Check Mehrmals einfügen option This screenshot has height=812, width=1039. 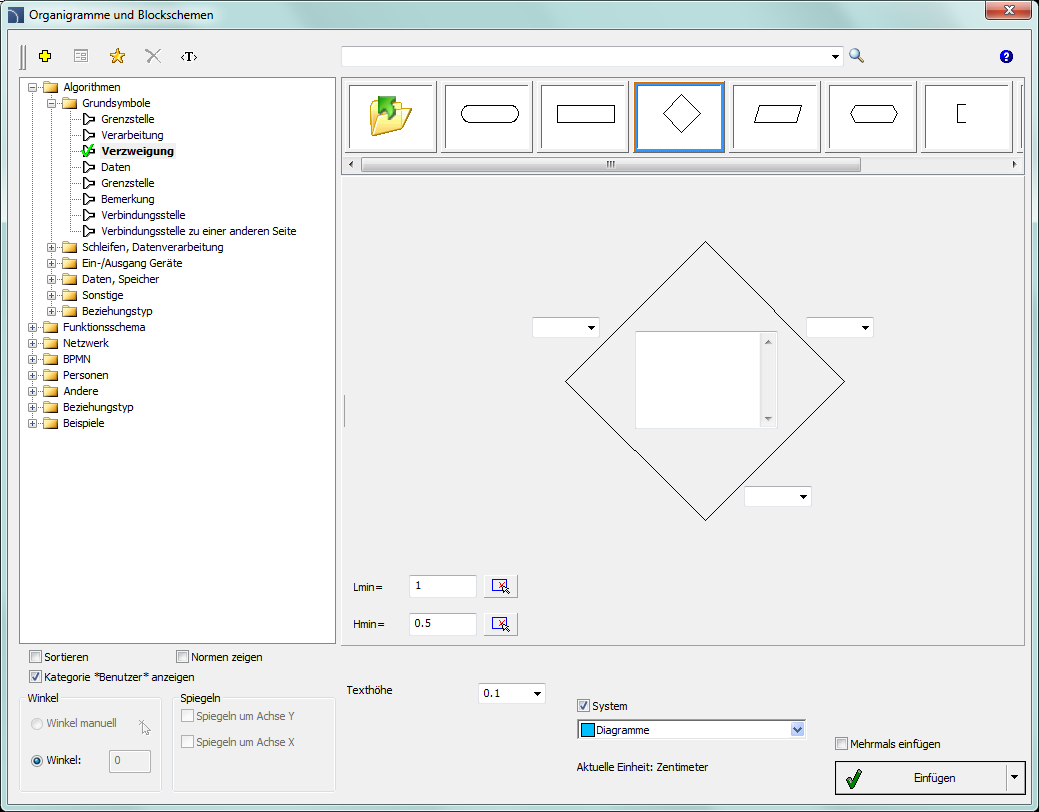pos(842,744)
